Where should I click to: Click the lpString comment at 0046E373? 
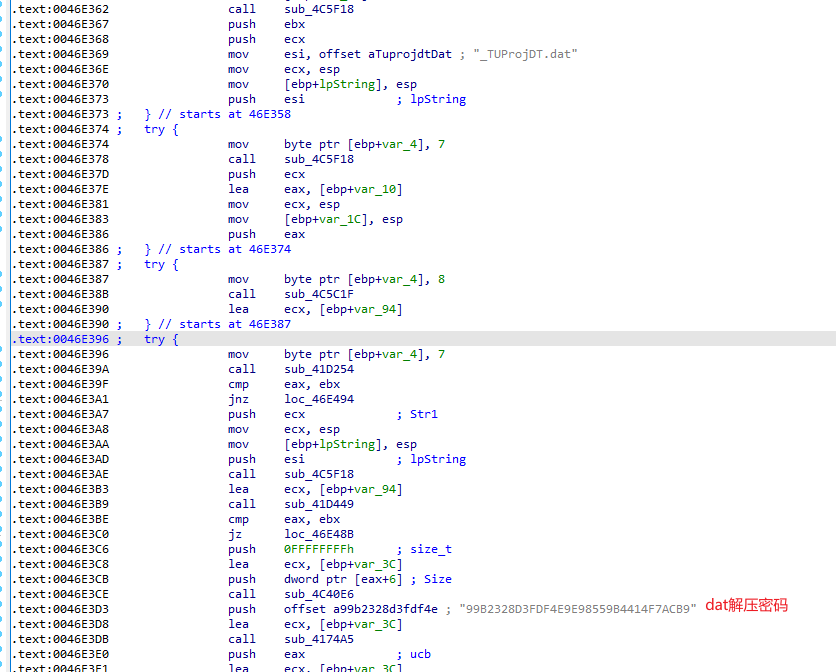pyautogui.click(x=438, y=99)
